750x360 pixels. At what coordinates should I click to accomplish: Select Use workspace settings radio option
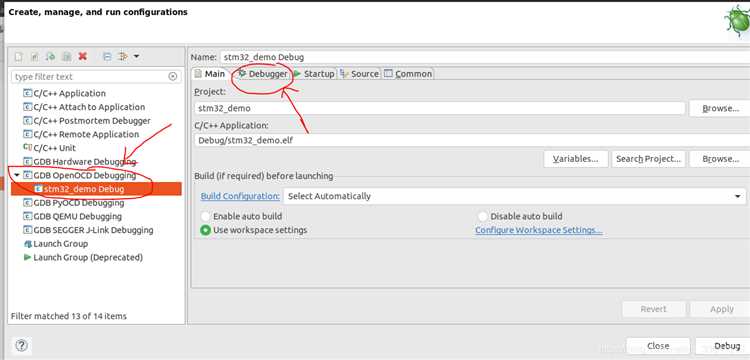(x=254, y=230)
